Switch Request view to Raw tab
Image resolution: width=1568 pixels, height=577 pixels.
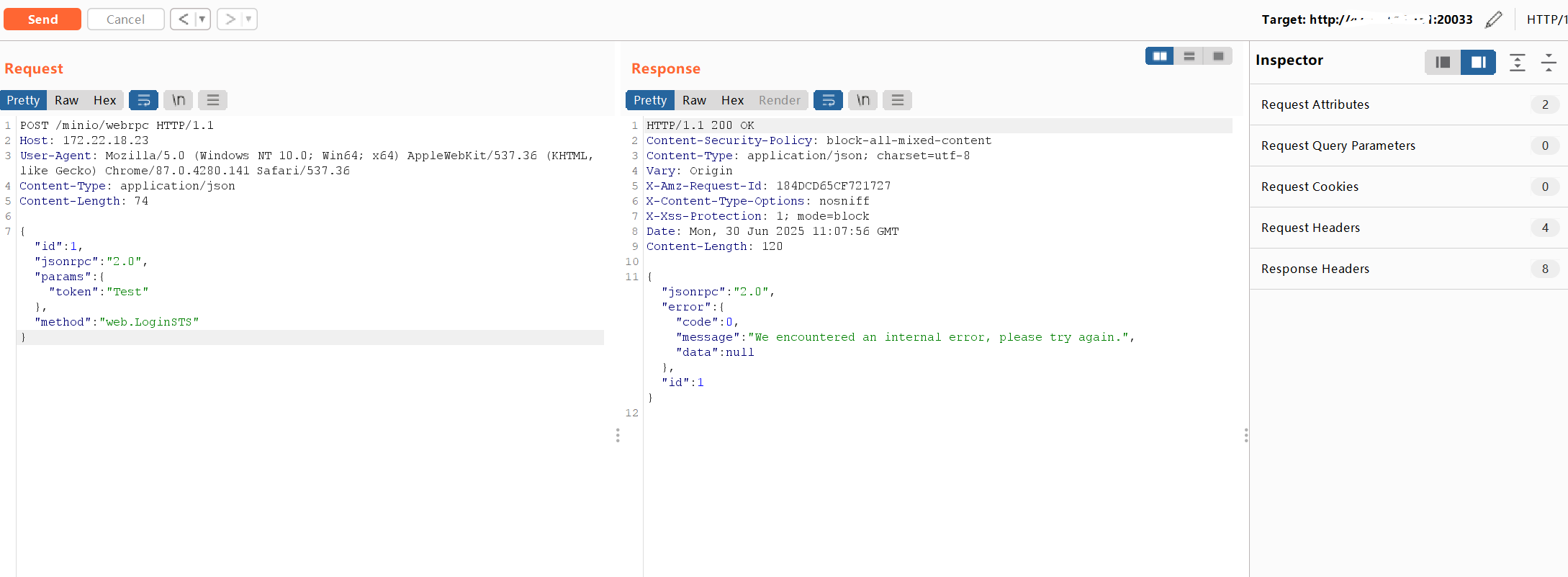point(66,100)
